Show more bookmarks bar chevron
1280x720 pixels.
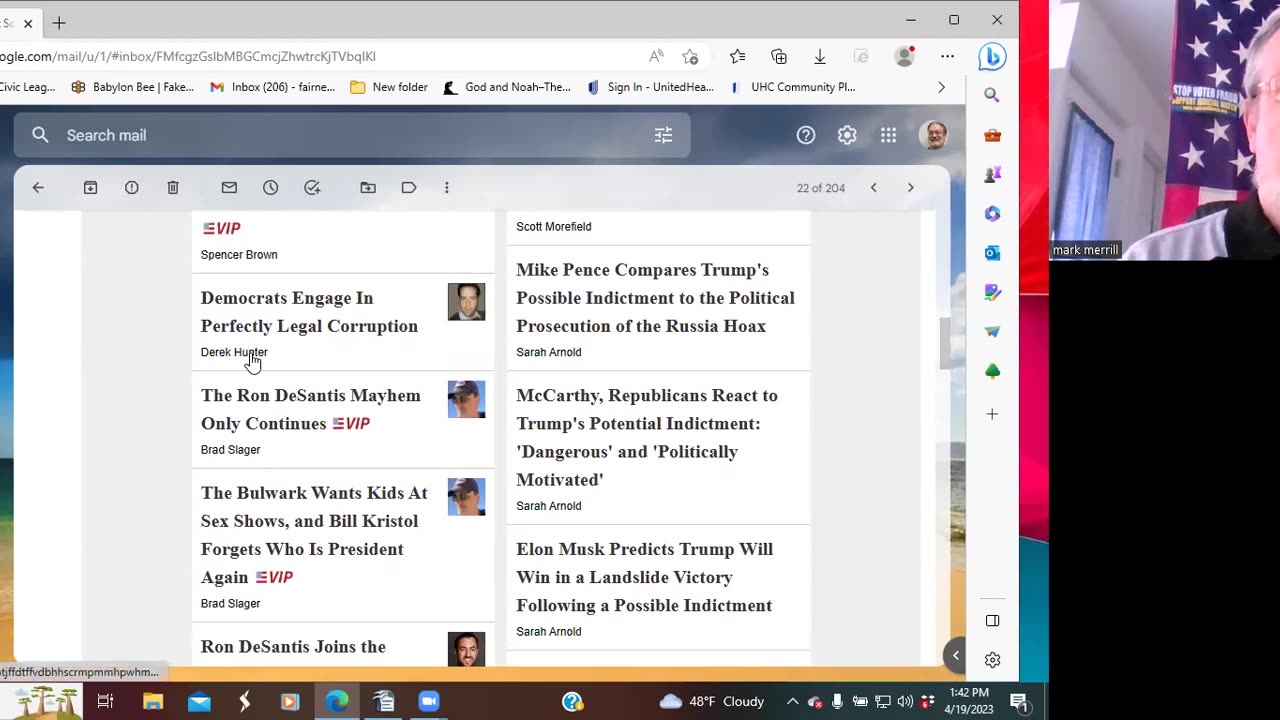point(941,87)
